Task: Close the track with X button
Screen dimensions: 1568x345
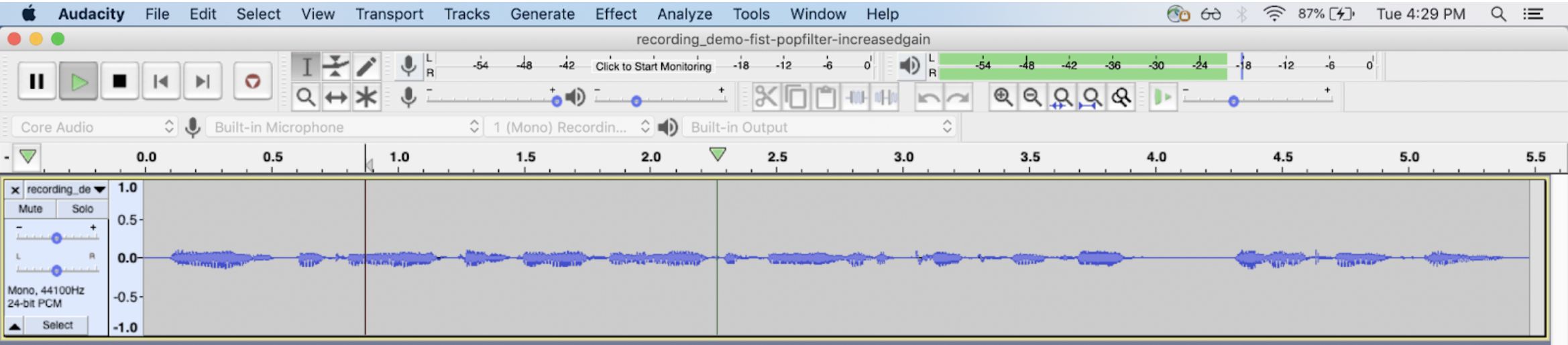Action: pos(15,190)
